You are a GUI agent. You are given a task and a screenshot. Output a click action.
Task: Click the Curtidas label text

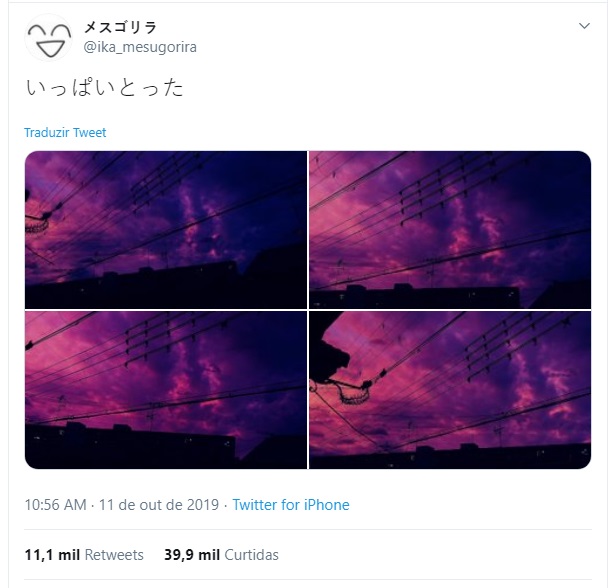(x=251, y=555)
